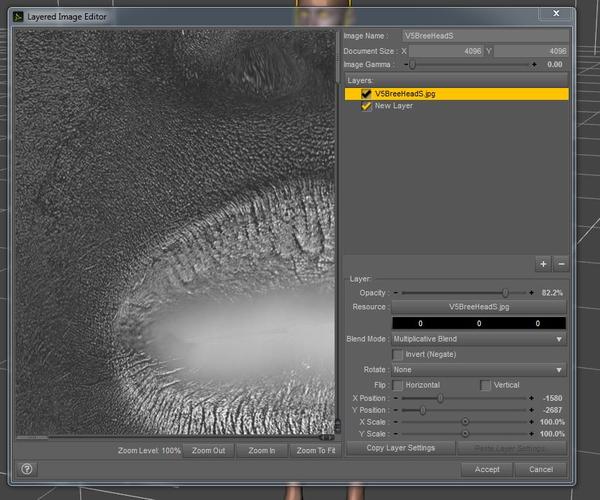Enable Flip Horizontal checkbox
The image size is (600, 500).
coord(398,385)
